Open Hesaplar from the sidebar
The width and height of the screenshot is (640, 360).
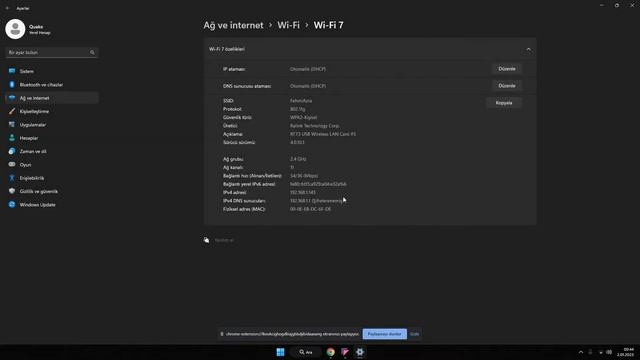tap(51, 138)
